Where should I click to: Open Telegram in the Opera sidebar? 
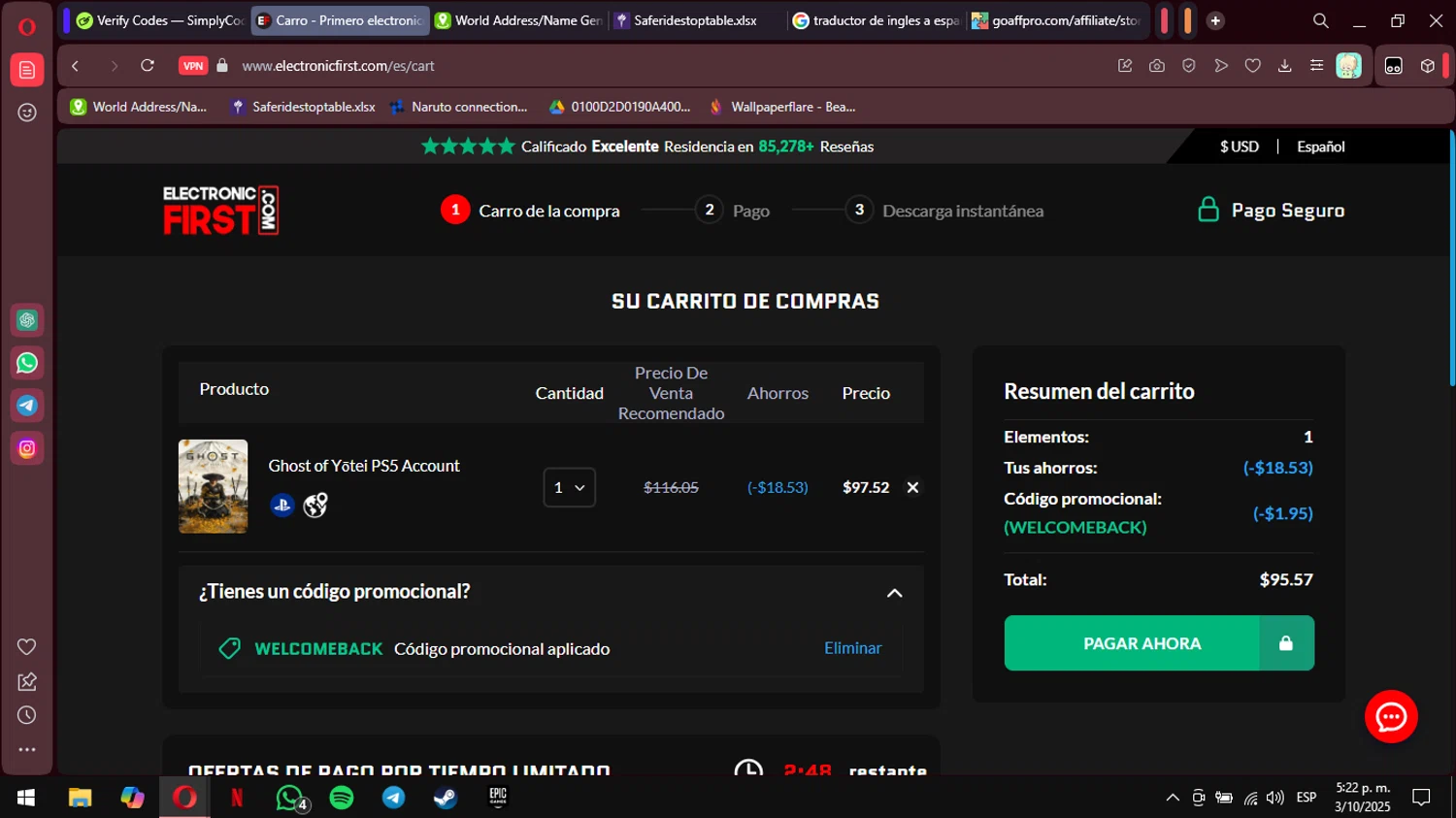click(x=27, y=406)
